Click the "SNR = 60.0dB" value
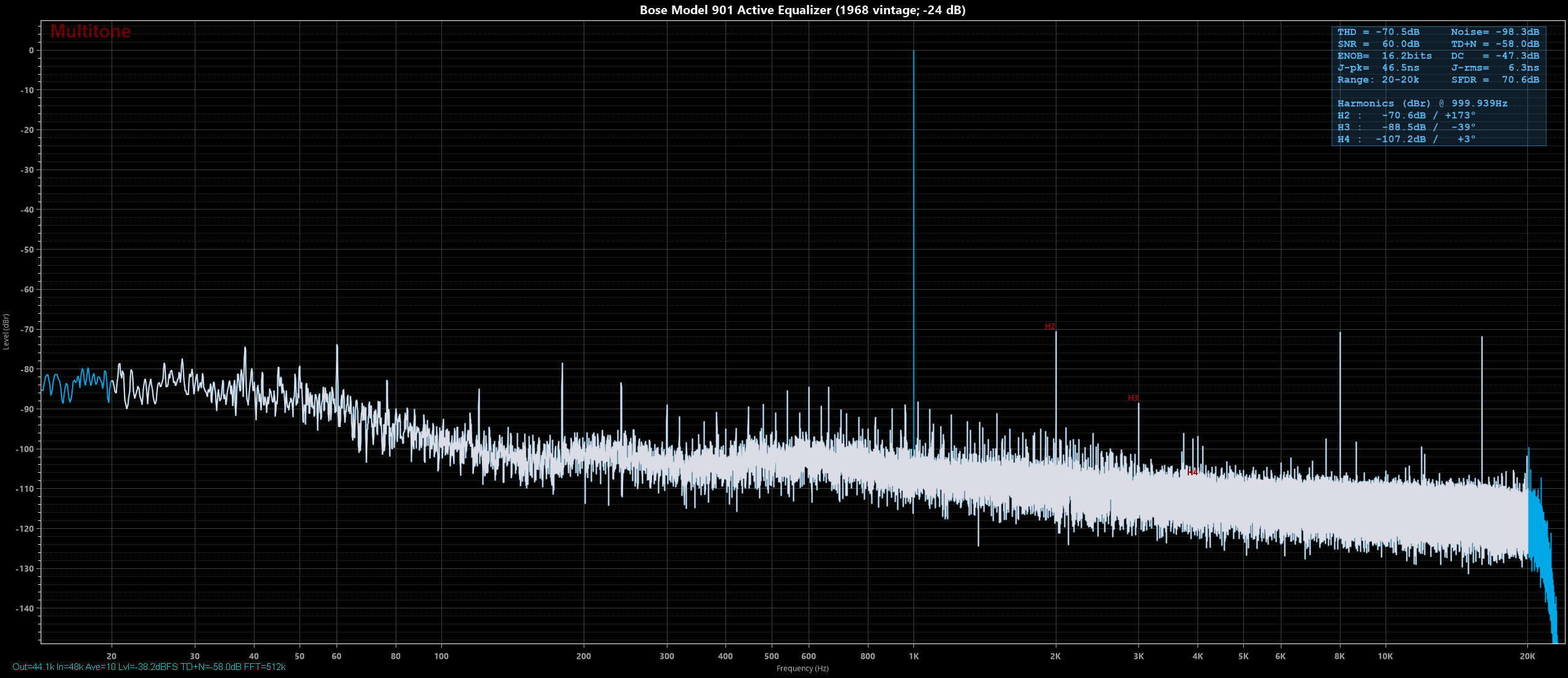The image size is (1568, 678). click(1378, 44)
